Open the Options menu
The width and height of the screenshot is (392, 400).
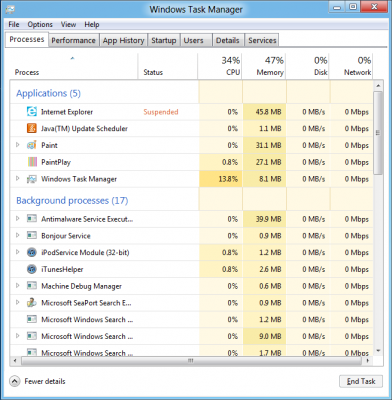pyautogui.click(x=40, y=24)
